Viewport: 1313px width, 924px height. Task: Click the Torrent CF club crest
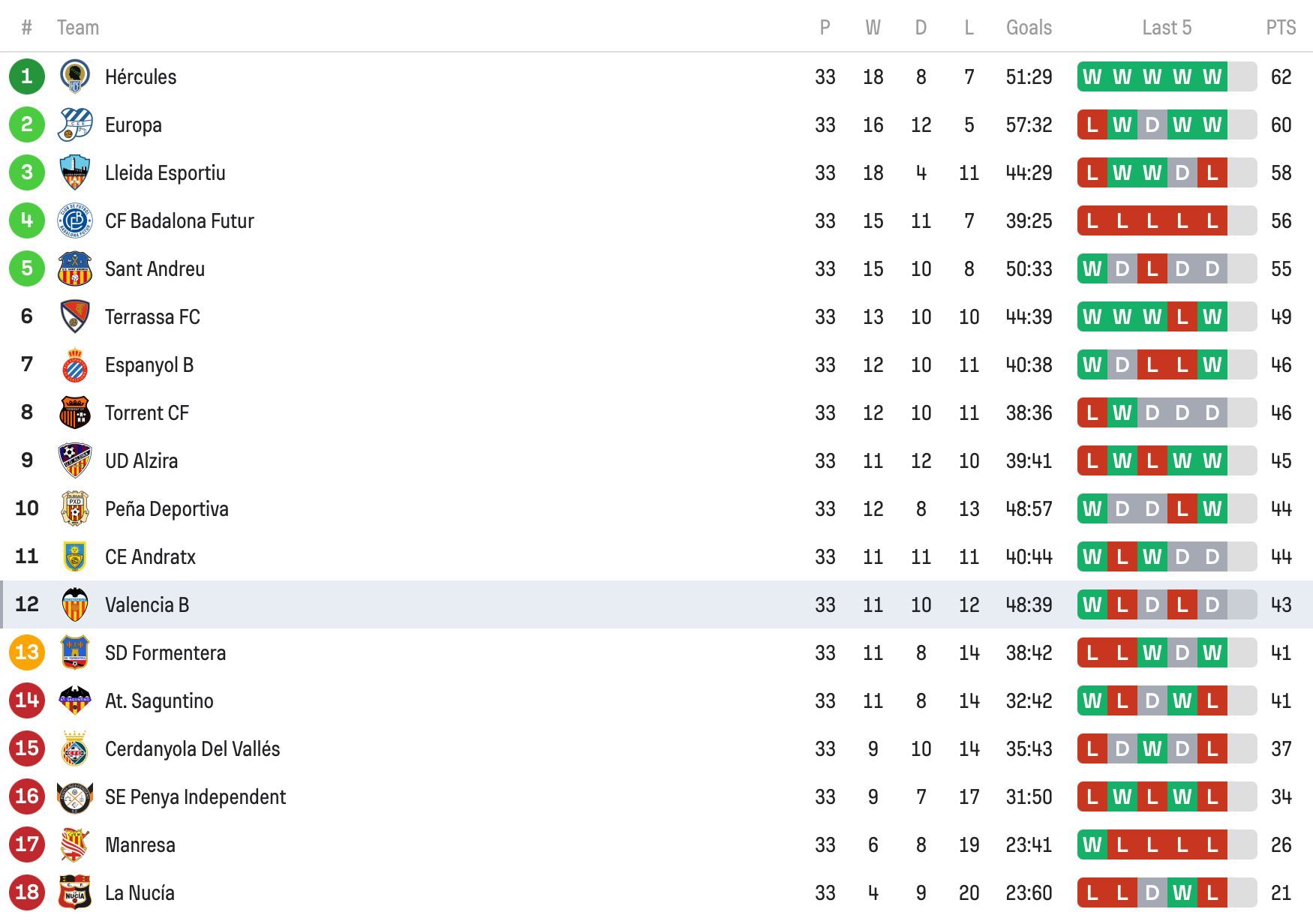pyautogui.click(x=74, y=412)
